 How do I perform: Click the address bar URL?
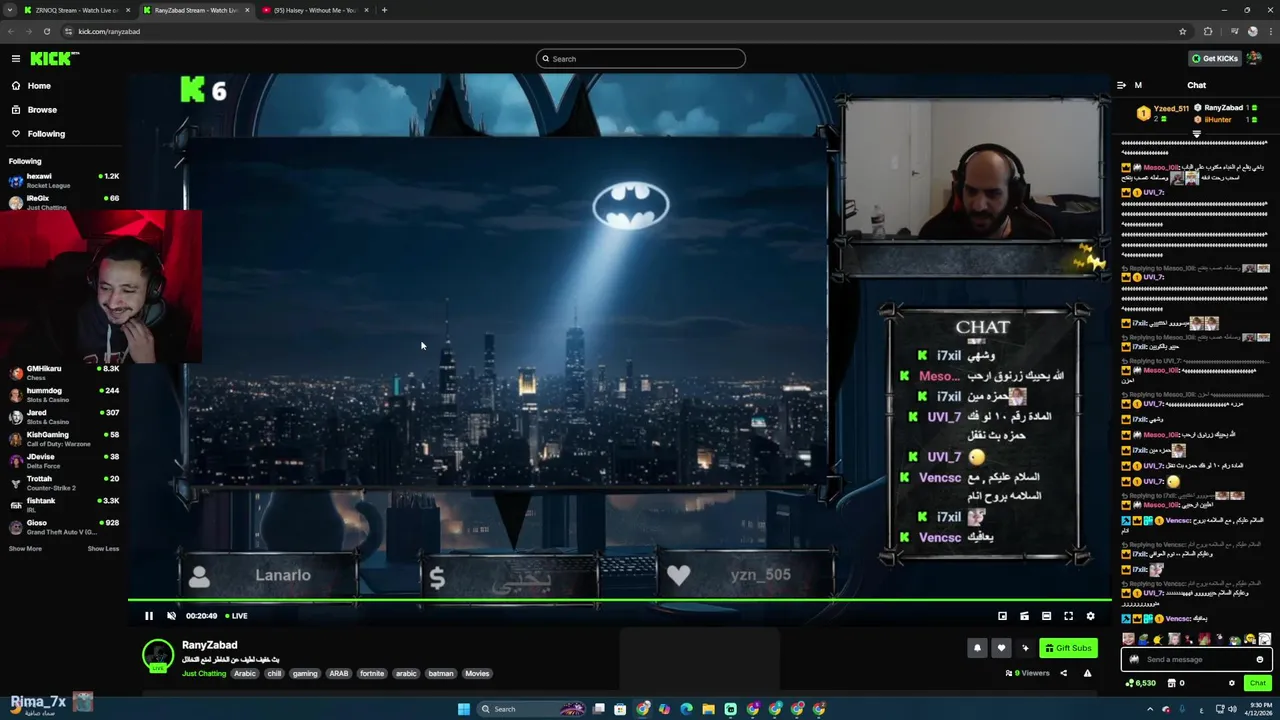(109, 32)
